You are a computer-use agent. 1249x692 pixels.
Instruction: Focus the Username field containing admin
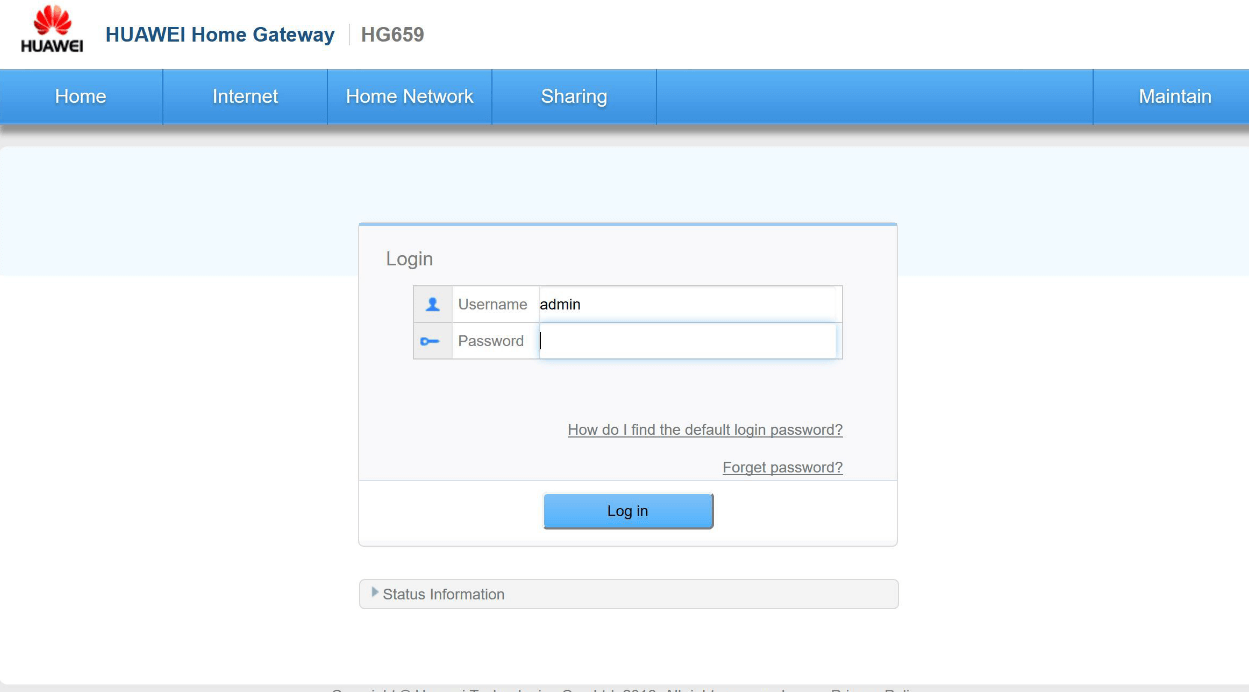688,305
